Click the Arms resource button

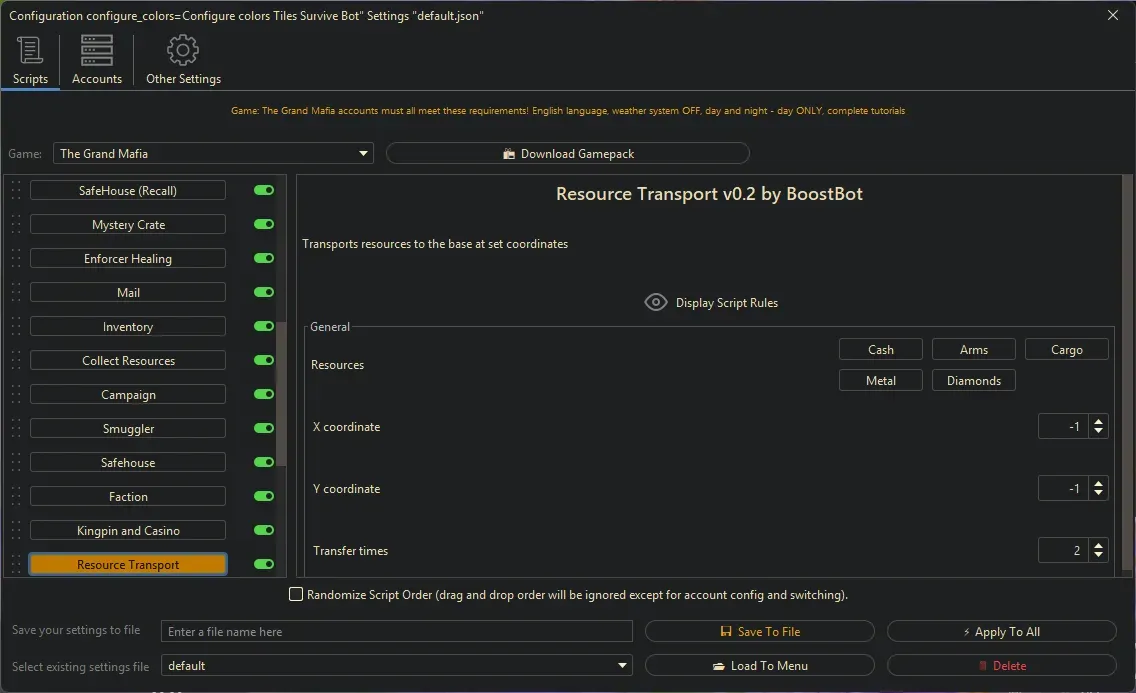[x=974, y=350]
